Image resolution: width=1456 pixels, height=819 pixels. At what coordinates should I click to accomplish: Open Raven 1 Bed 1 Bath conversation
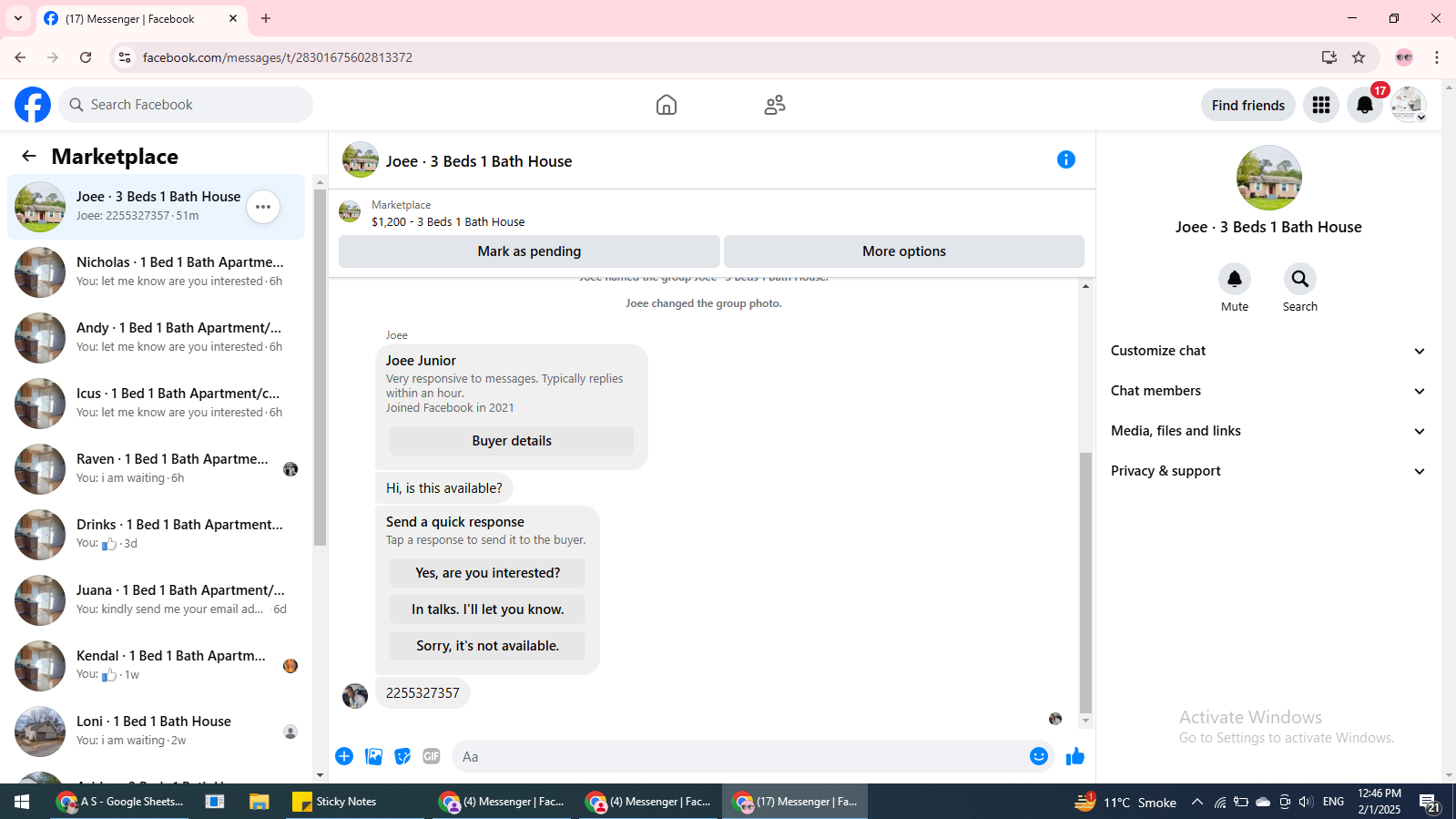[157, 469]
